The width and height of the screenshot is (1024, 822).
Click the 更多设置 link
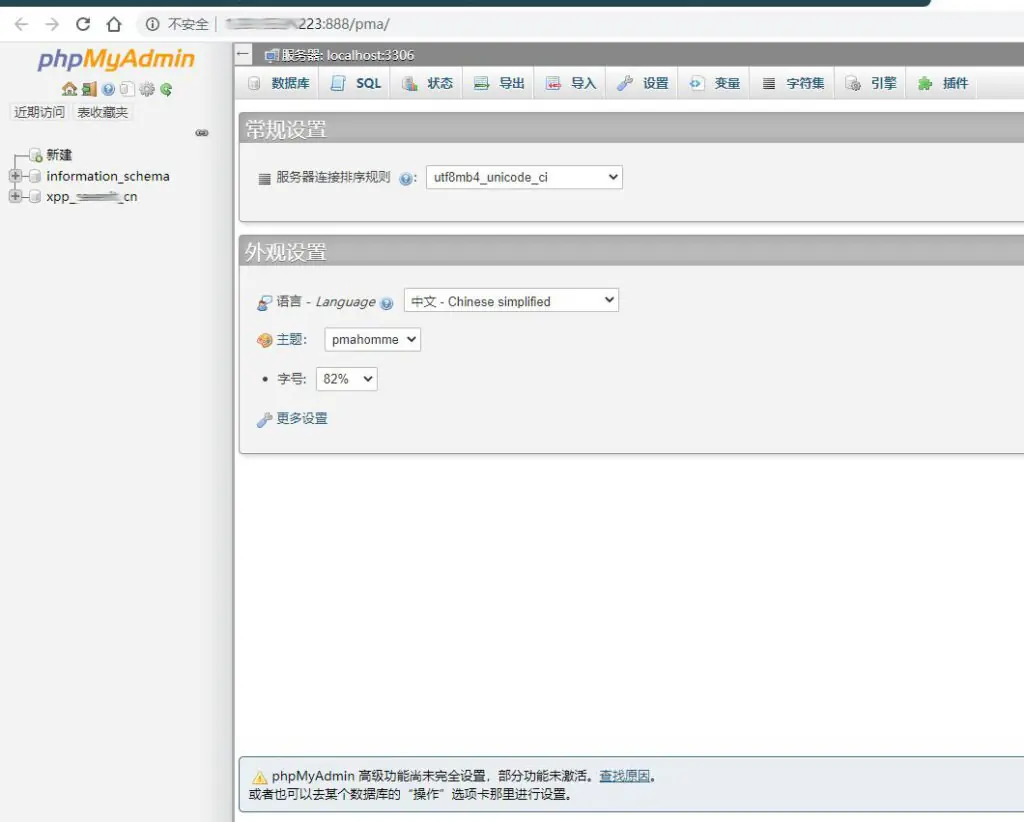pyautogui.click(x=302, y=418)
